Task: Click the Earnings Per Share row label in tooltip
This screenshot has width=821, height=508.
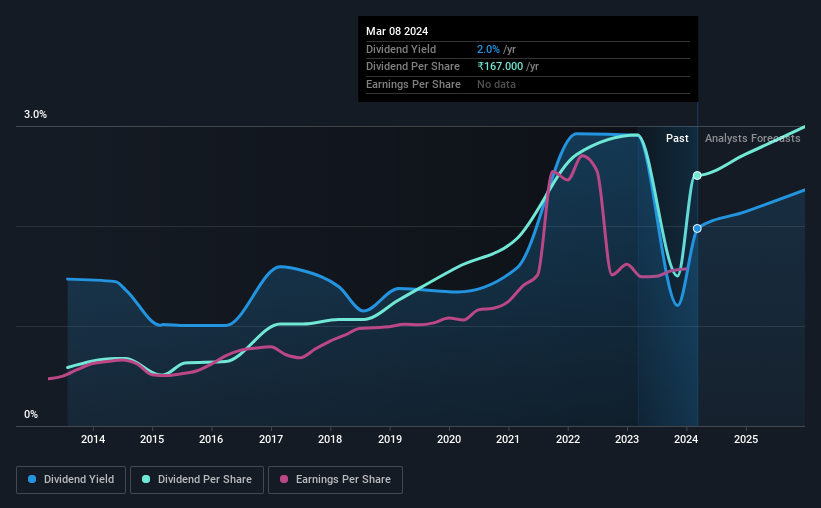Action: click(413, 84)
